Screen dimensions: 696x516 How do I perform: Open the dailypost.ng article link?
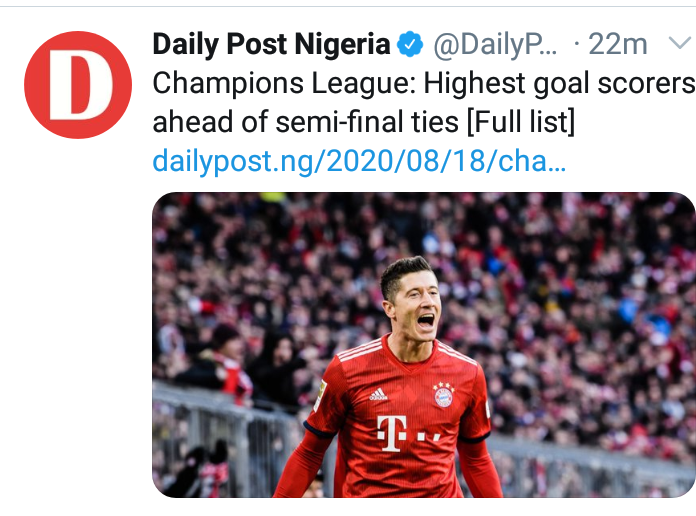359,161
